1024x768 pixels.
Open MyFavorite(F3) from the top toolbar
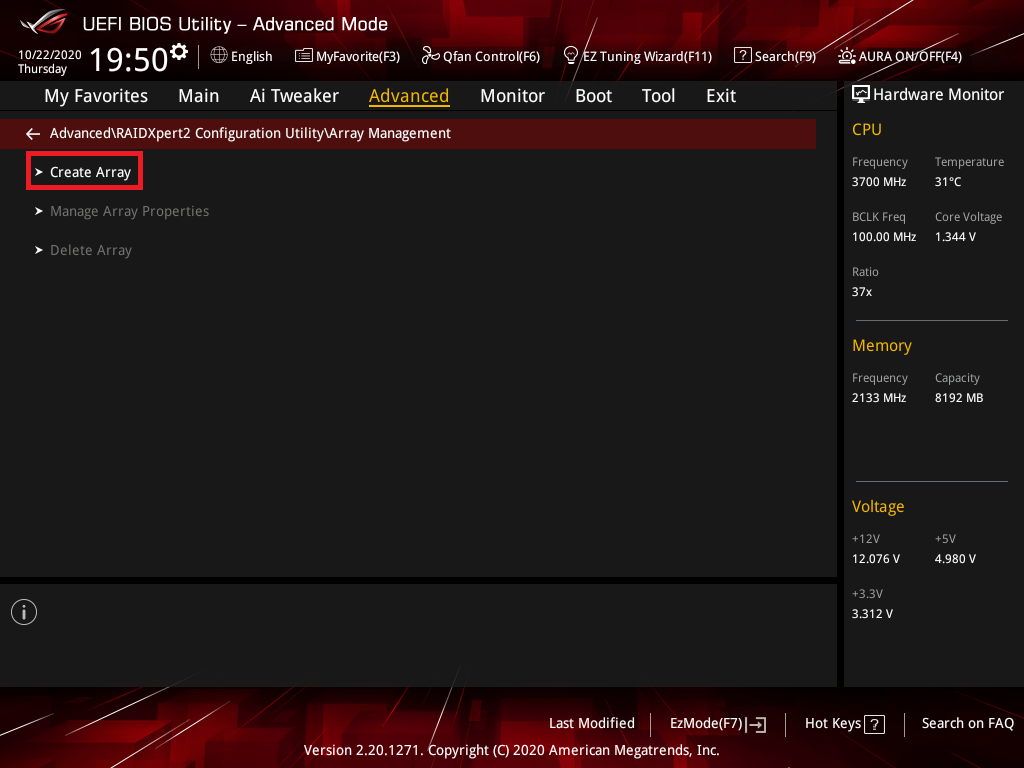347,56
